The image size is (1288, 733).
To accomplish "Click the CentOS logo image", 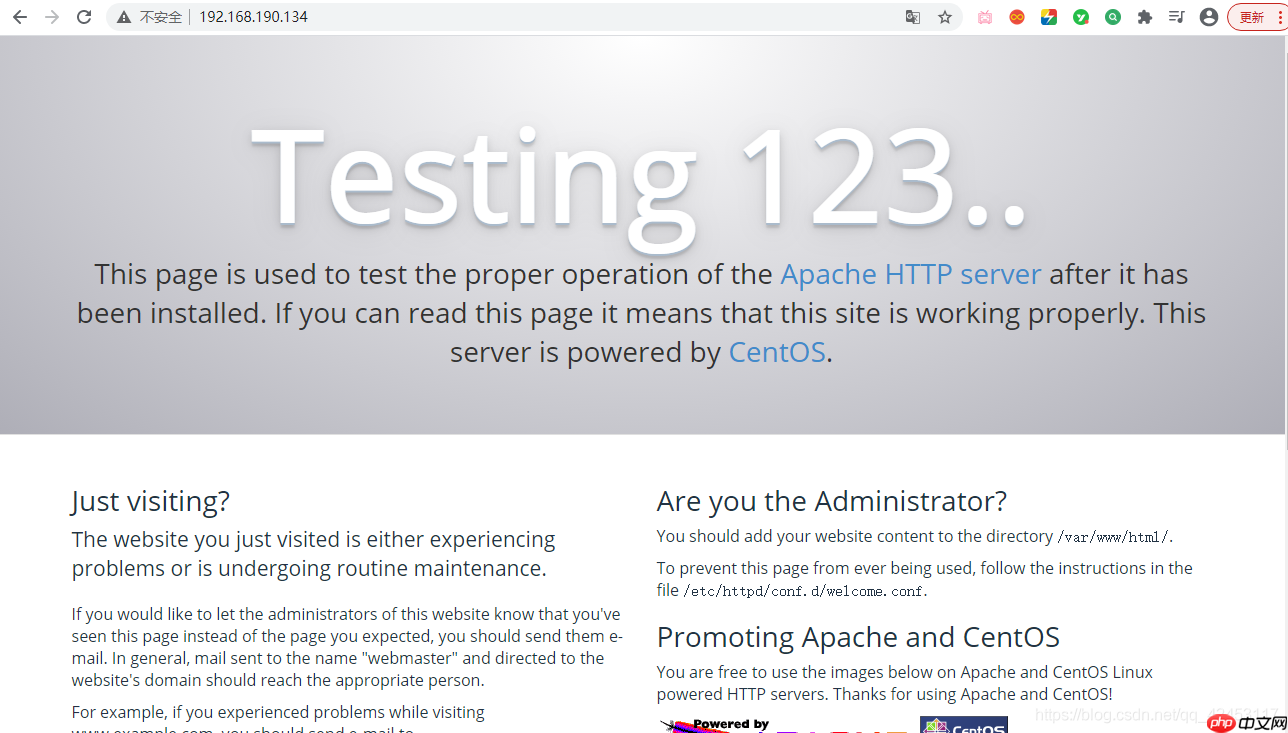I will 964,725.
